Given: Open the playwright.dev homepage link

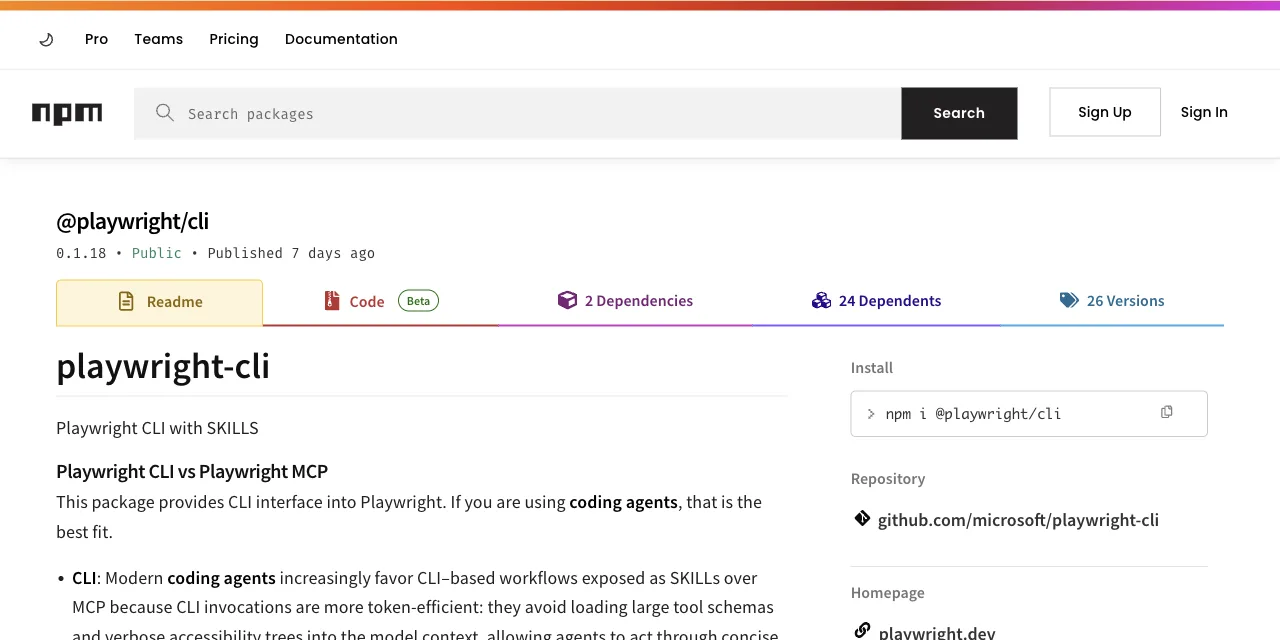Looking at the screenshot, I should click(937, 632).
